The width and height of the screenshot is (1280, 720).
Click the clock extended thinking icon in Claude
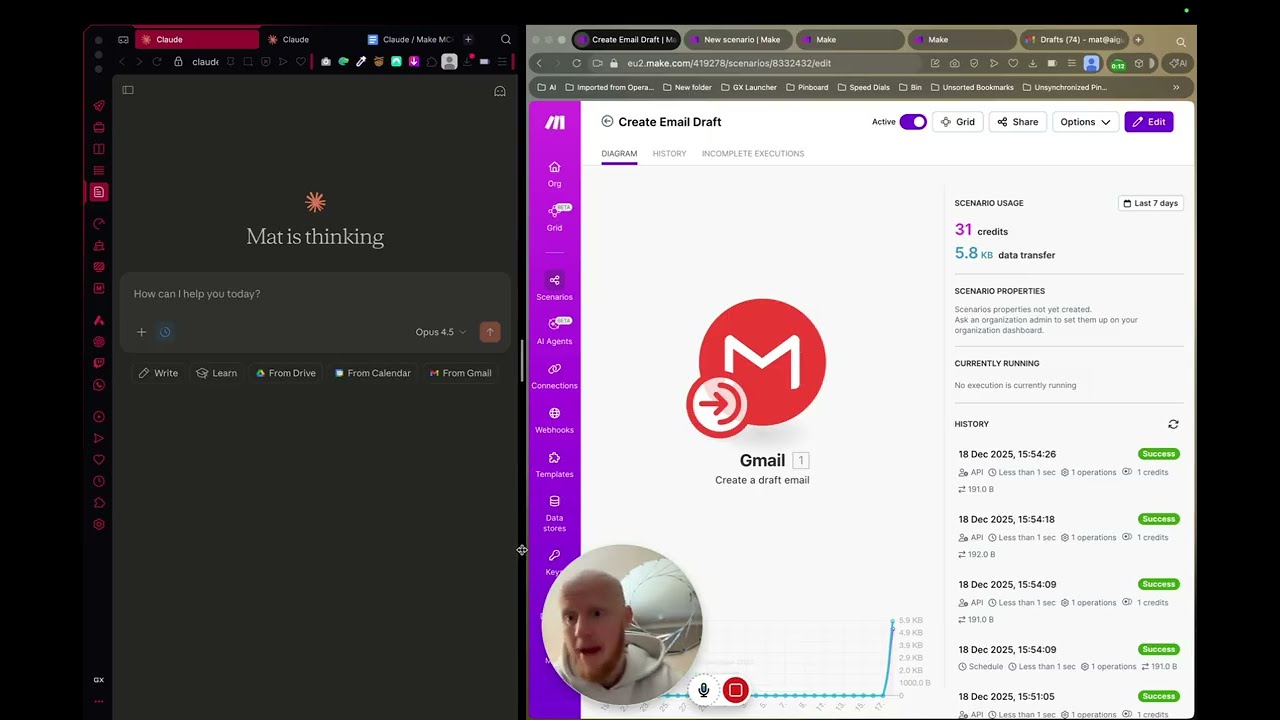point(165,332)
